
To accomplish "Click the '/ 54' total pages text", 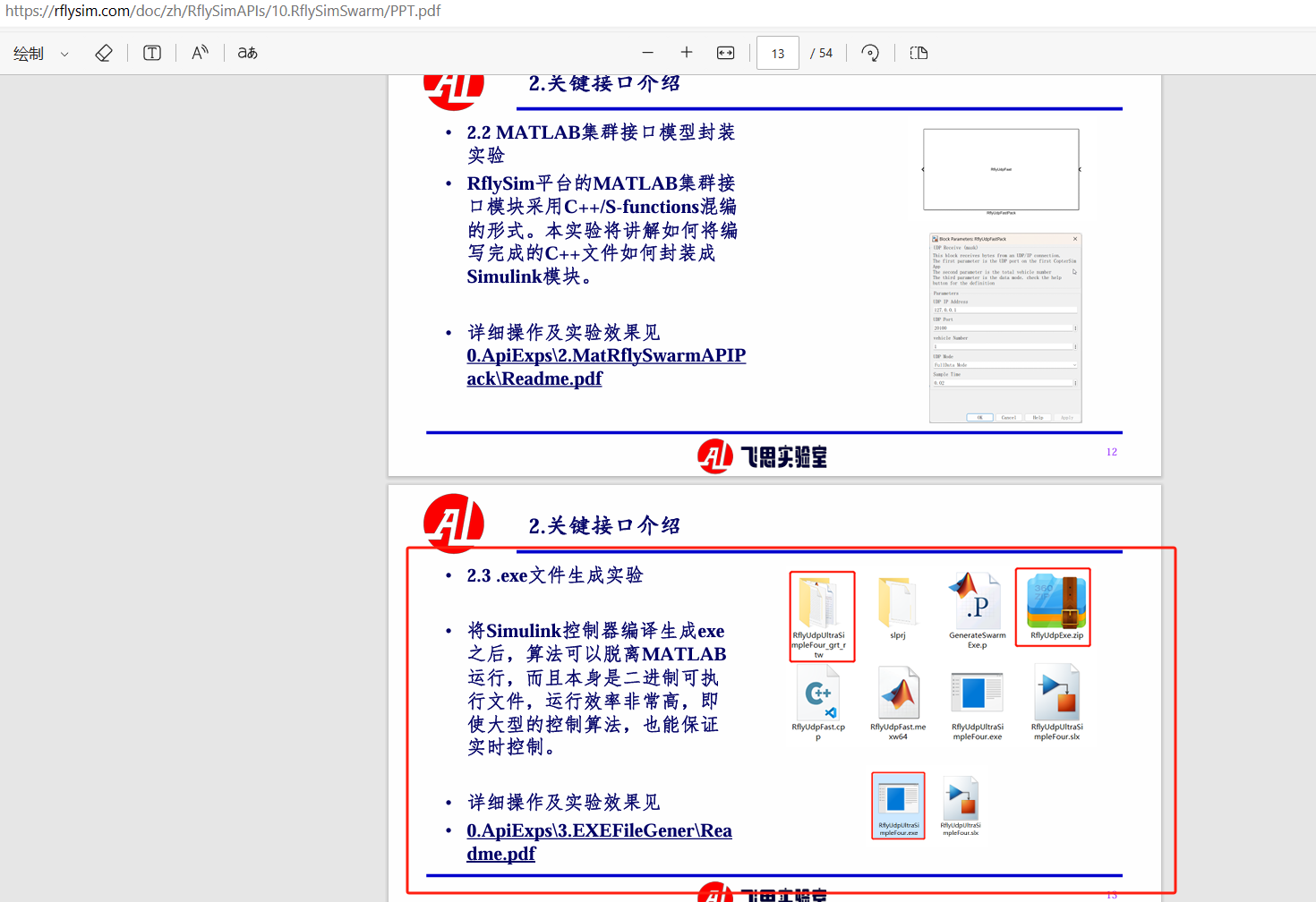I will click(x=822, y=54).
